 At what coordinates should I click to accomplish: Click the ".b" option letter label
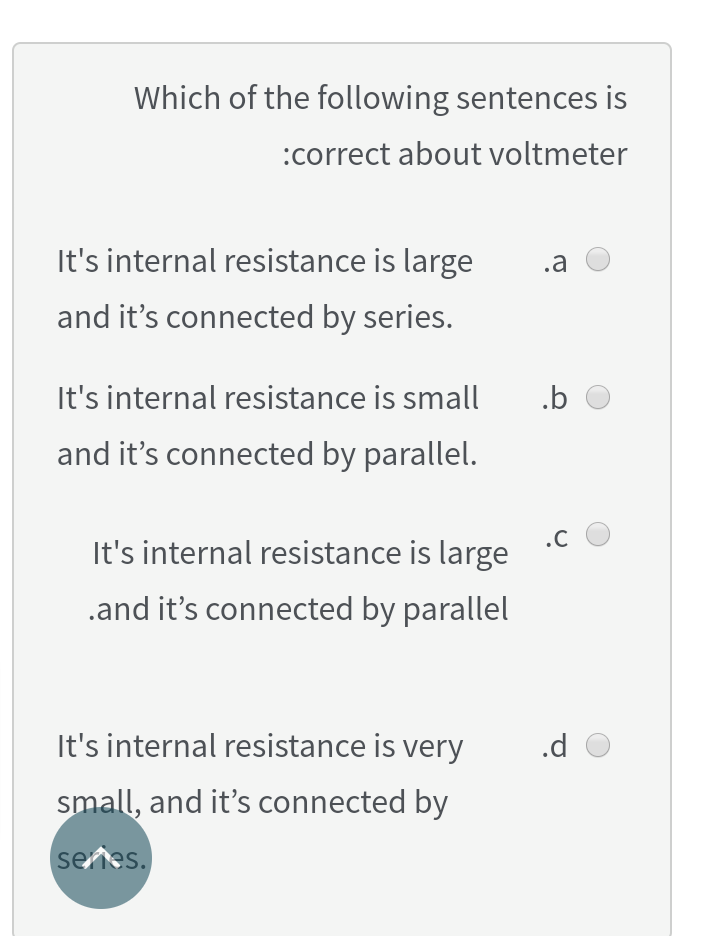(553, 398)
